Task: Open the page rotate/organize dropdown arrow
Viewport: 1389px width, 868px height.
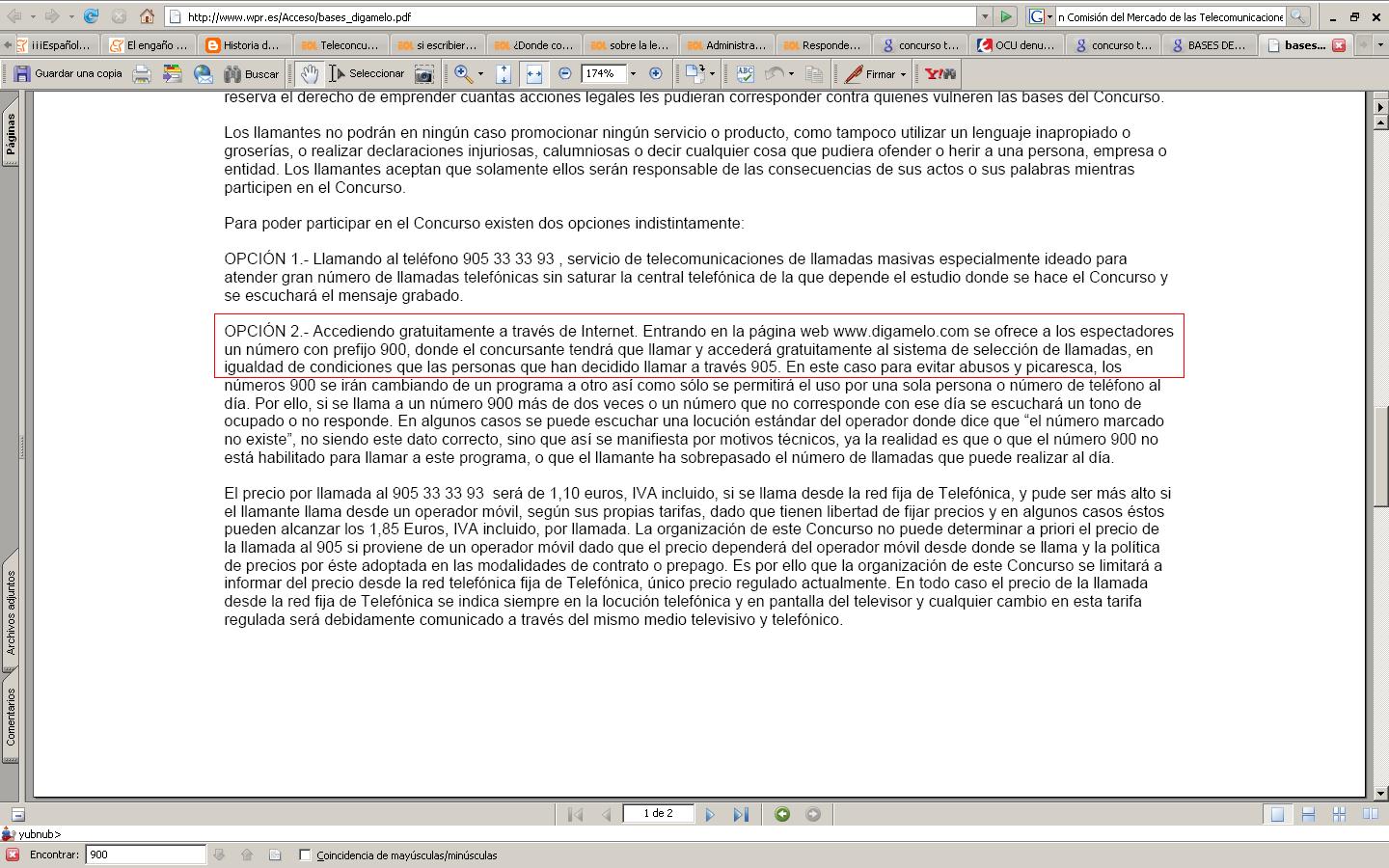Action: (712, 73)
